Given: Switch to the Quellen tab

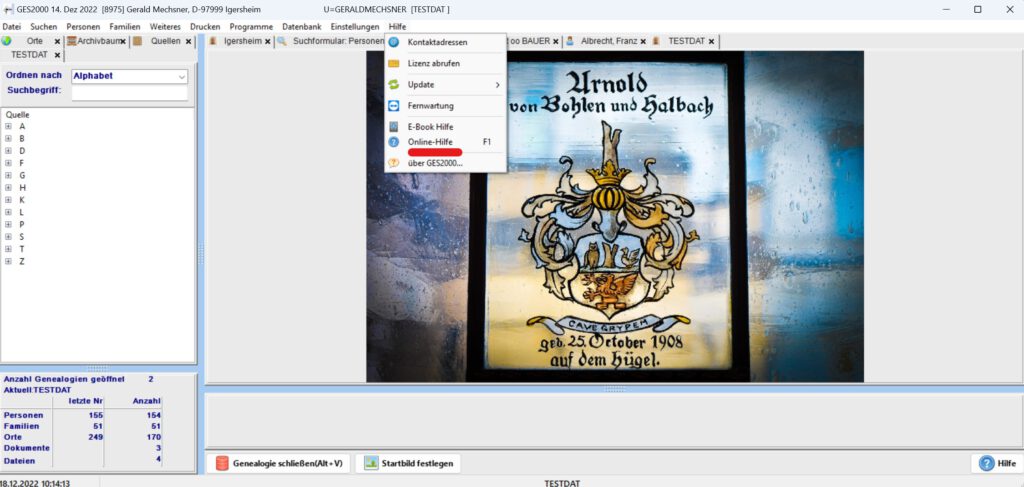Looking at the screenshot, I should [165, 40].
